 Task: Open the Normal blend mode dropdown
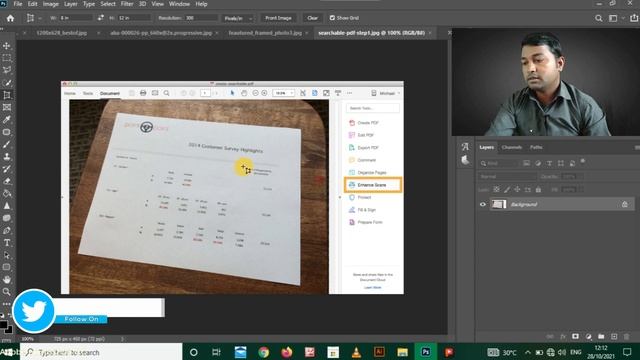click(x=507, y=176)
